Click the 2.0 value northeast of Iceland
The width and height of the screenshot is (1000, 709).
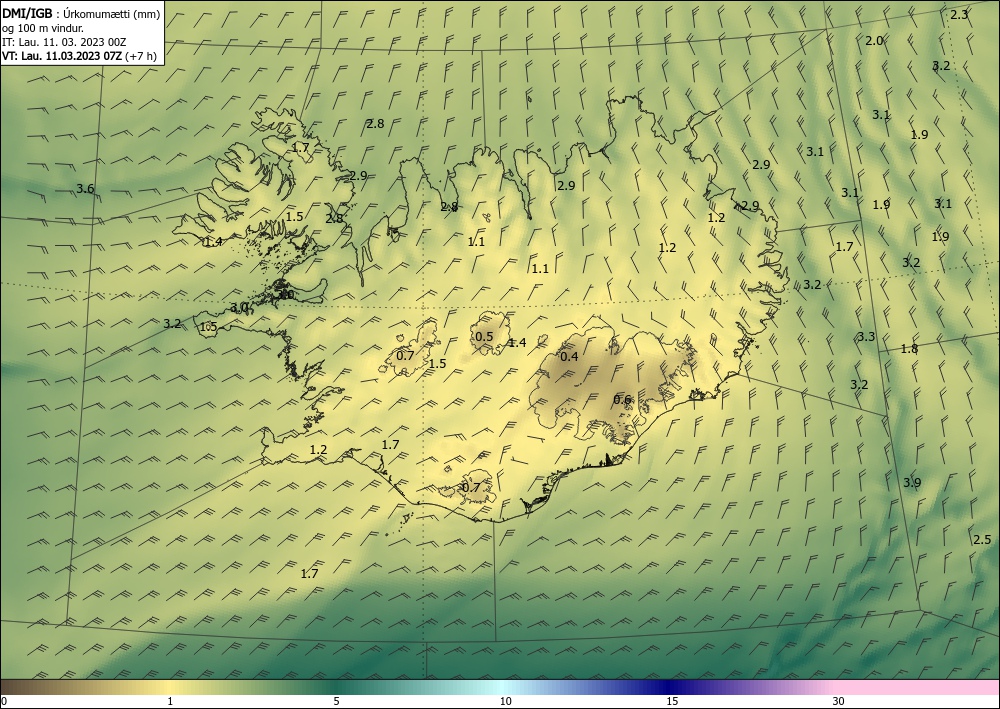pyautogui.click(x=874, y=41)
